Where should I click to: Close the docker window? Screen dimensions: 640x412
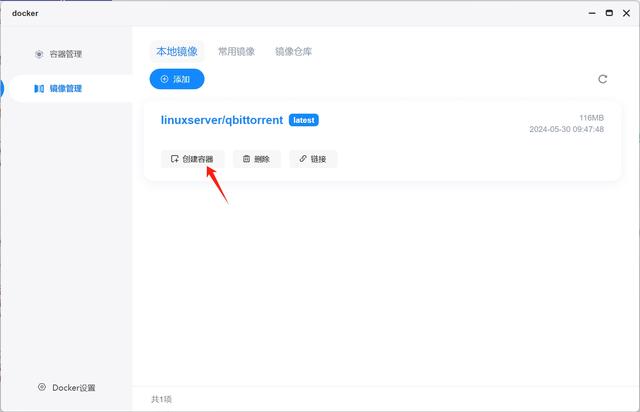pos(626,13)
